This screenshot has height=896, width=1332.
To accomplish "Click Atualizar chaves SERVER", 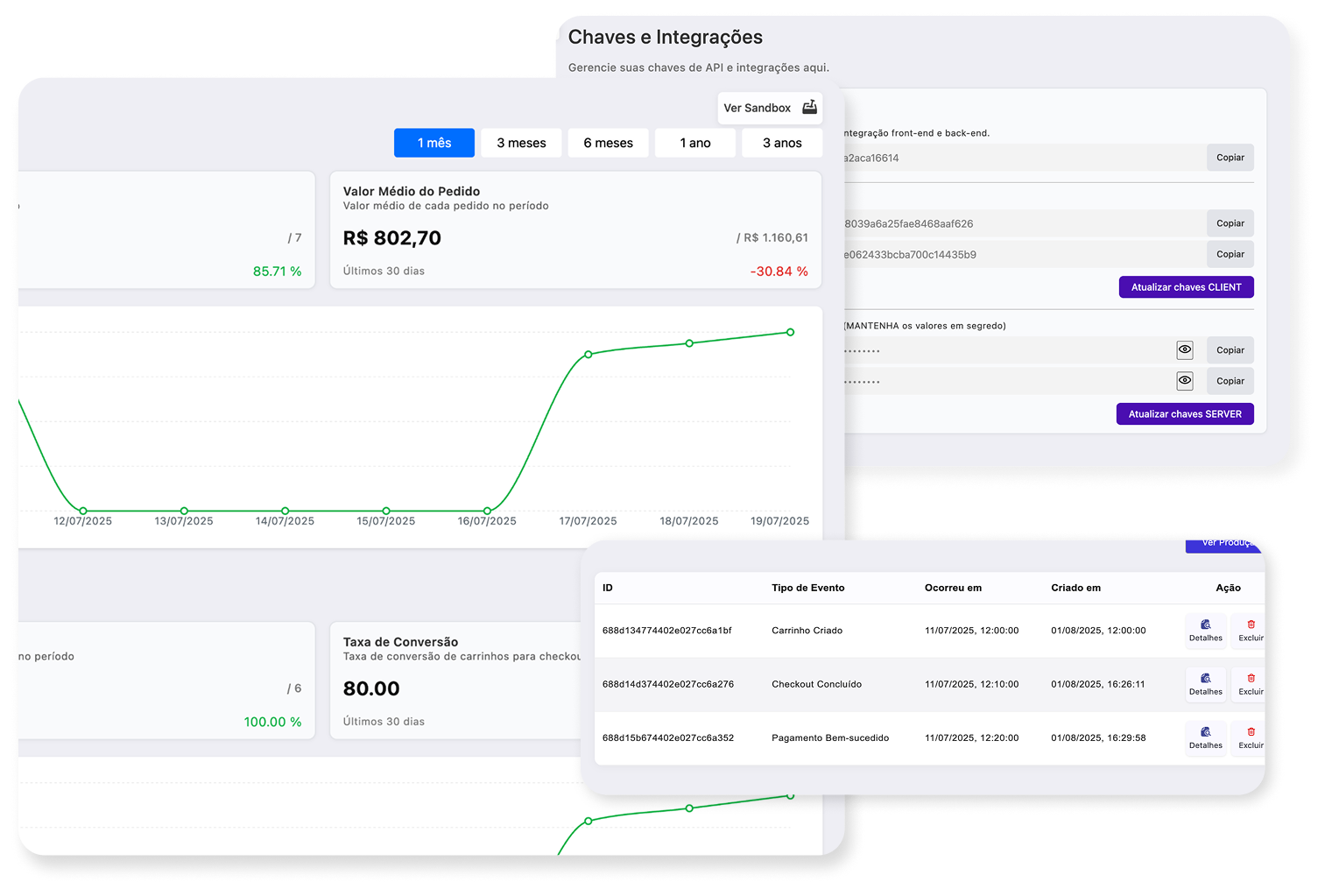I will (1185, 414).
